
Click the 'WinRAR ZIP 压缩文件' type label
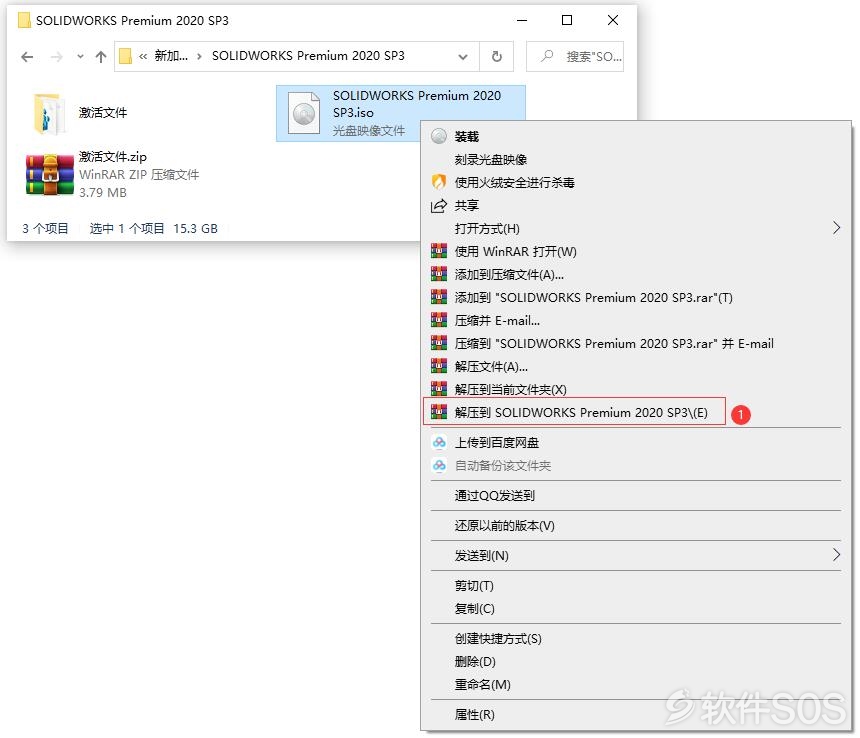click(x=139, y=175)
